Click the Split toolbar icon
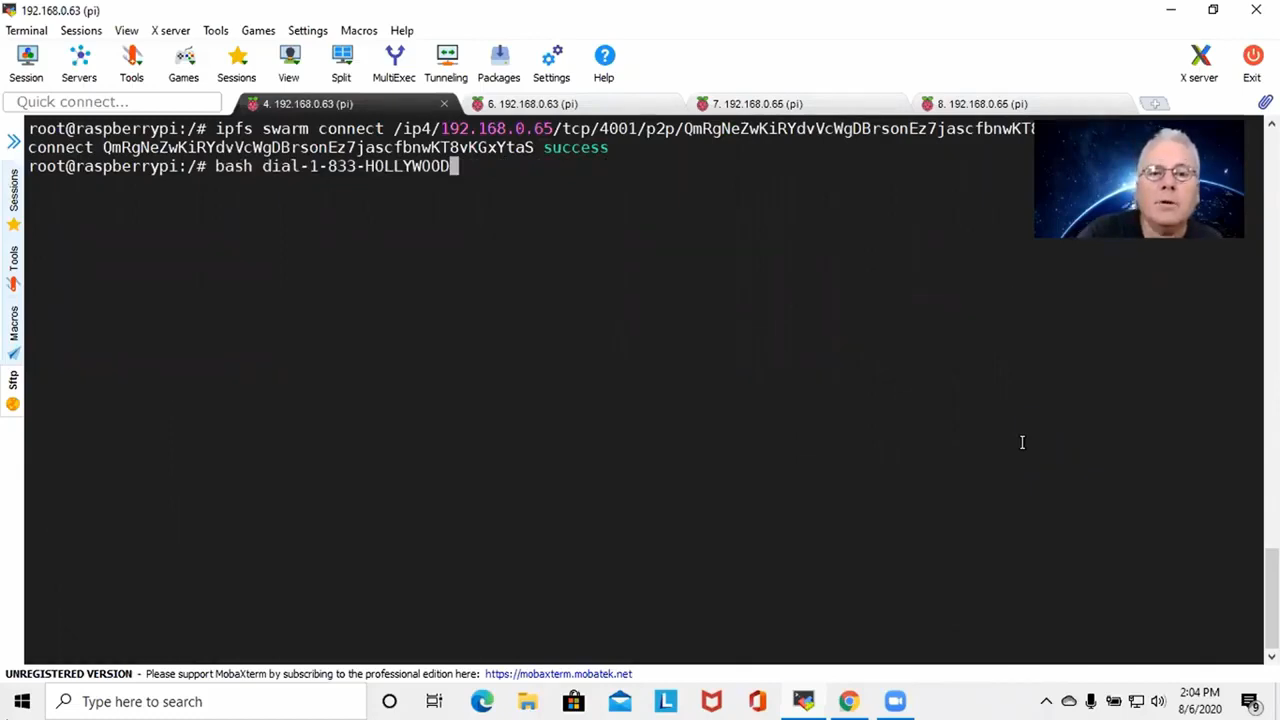 click(x=342, y=64)
